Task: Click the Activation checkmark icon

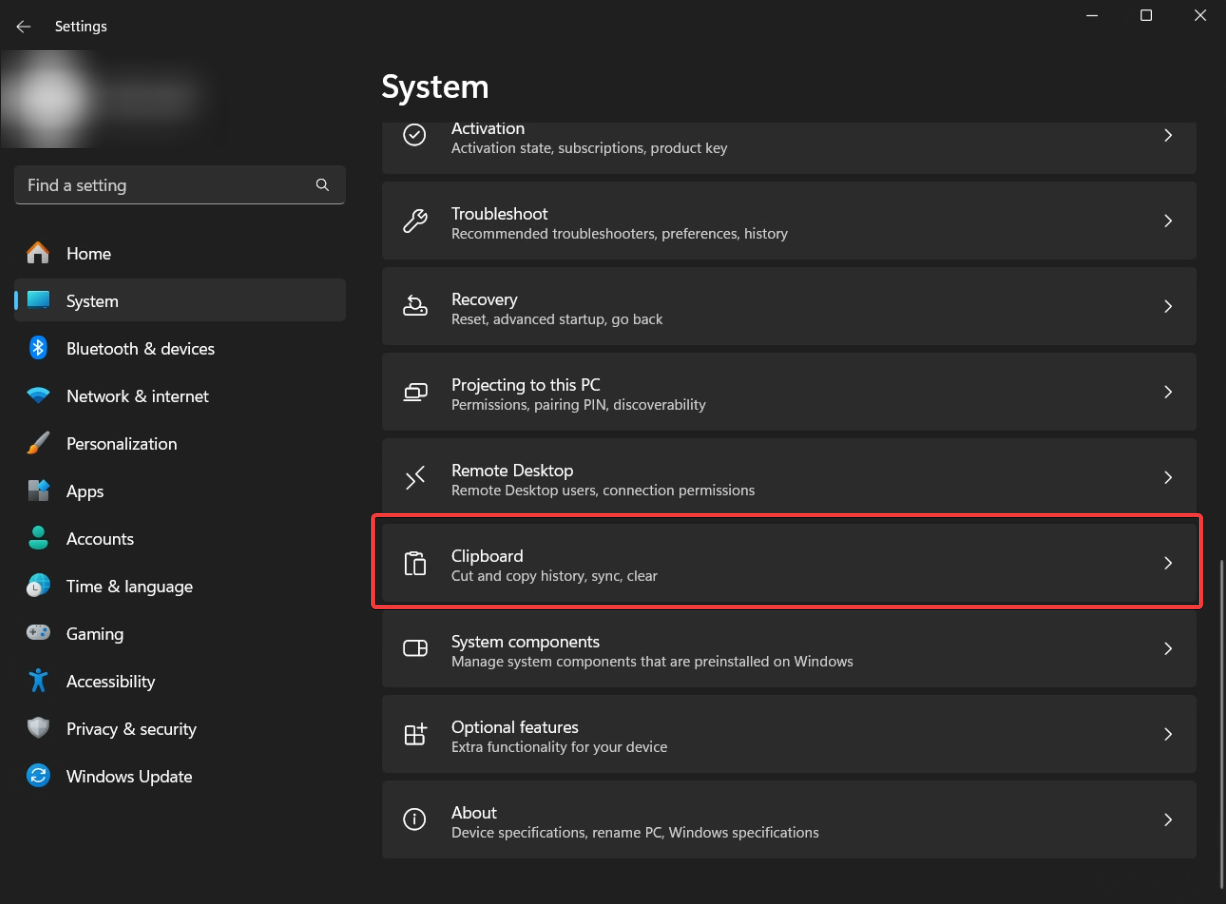Action: coord(415,134)
